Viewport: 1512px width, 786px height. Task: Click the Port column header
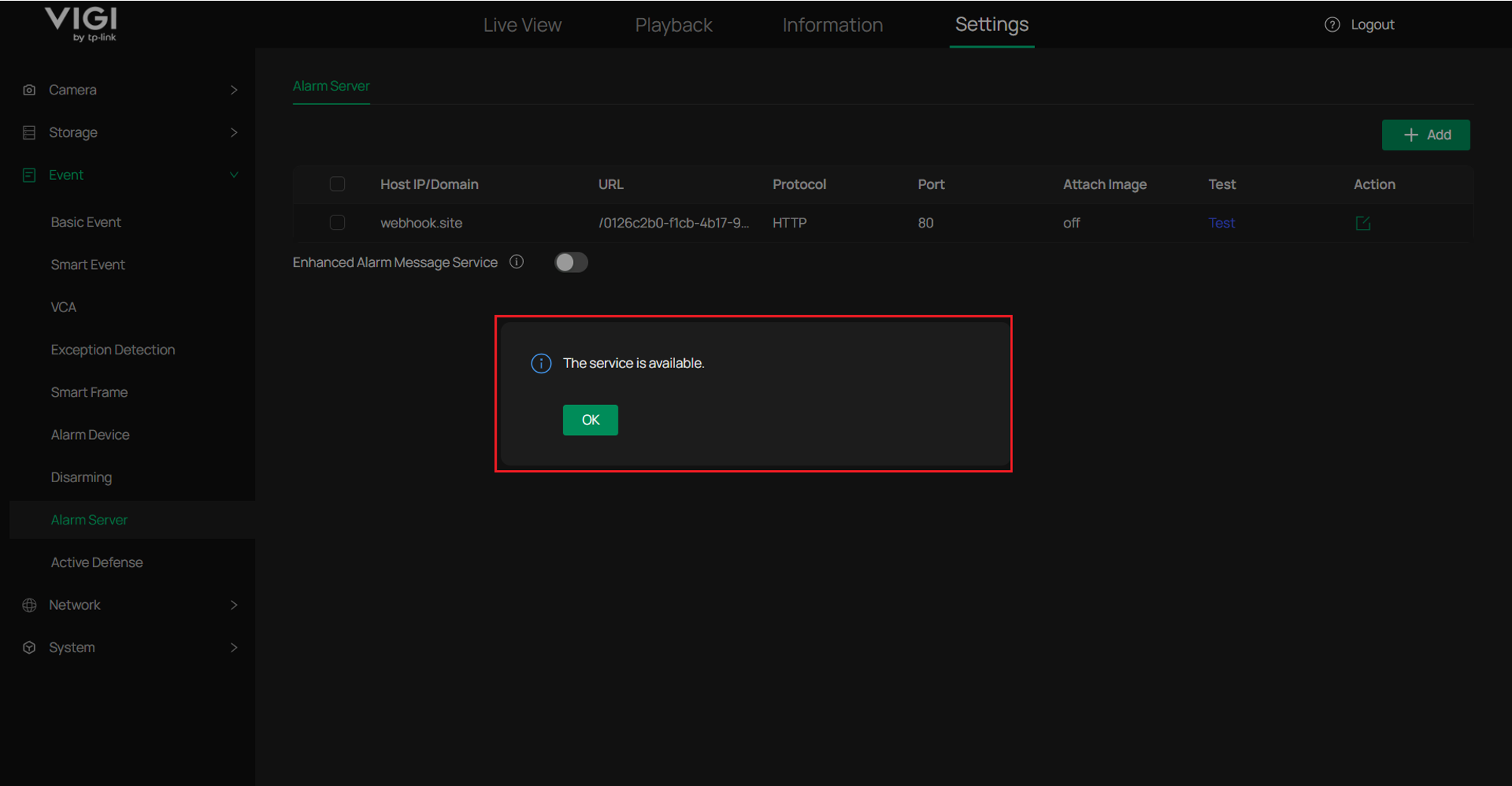click(931, 184)
